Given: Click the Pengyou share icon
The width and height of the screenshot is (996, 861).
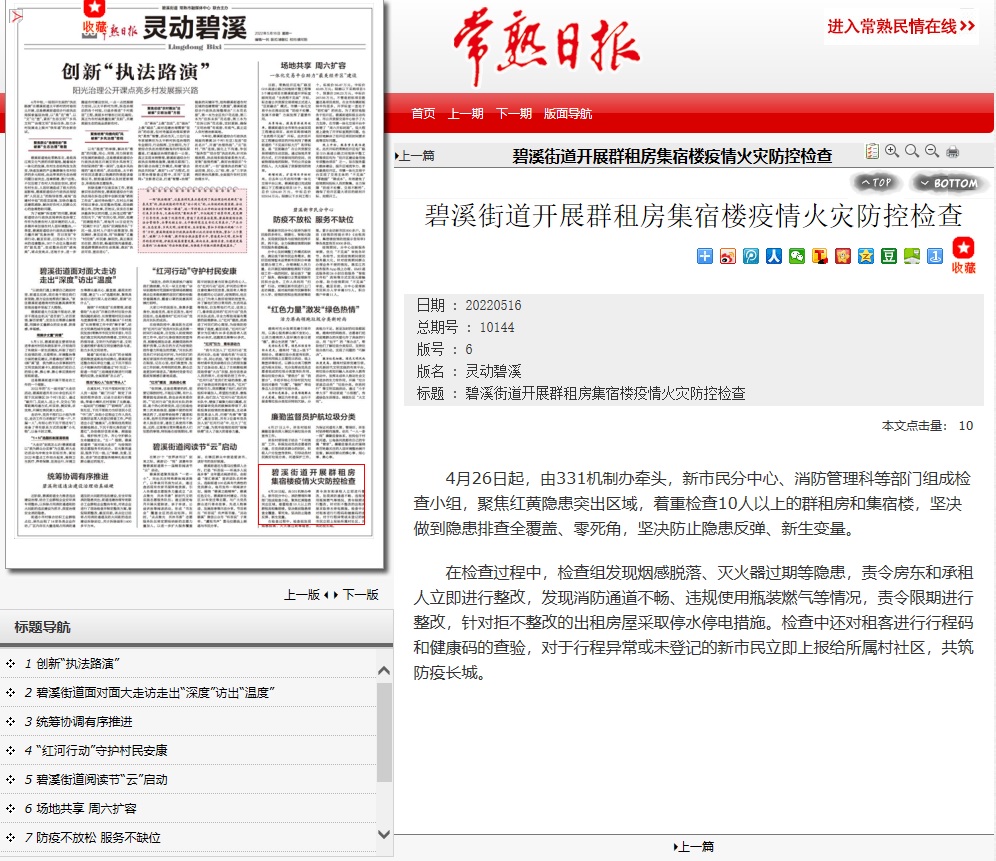Looking at the screenshot, I should point(751,256).
